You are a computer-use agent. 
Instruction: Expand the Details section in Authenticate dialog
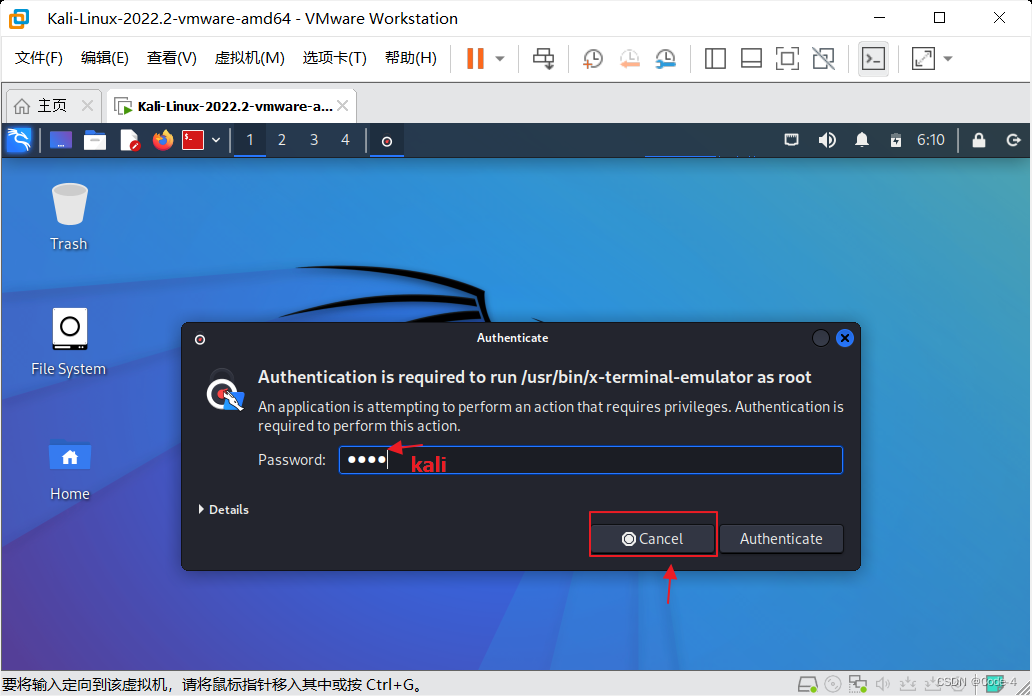coord(223,509)
